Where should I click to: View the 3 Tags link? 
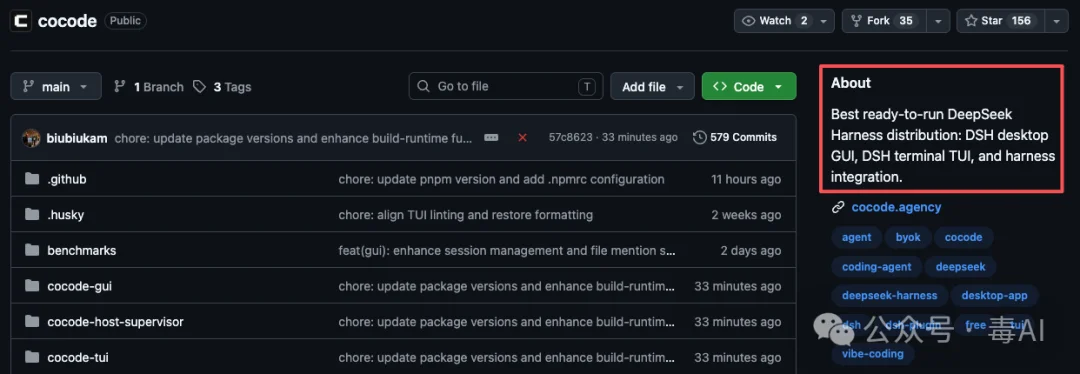pos(222,87)
